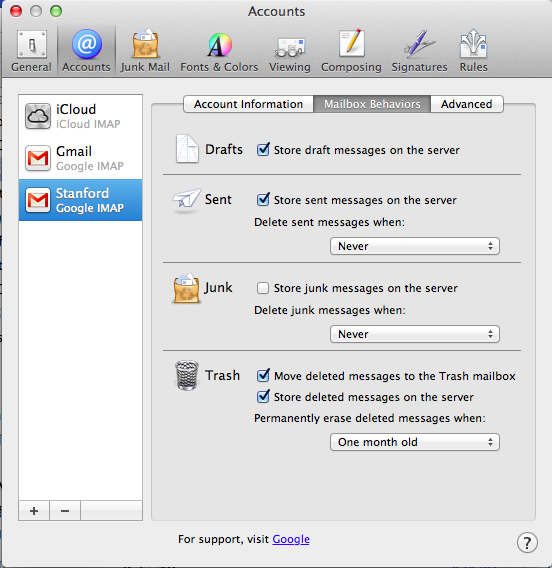
Task: Open the Signatures preferences pane
Action: (x=419, y=51)
